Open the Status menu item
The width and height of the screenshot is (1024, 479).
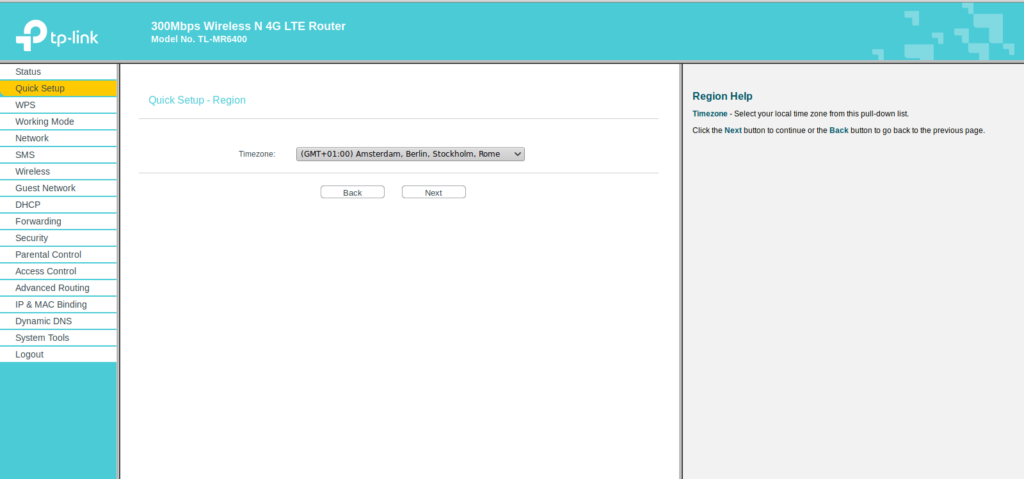point(28,72)
